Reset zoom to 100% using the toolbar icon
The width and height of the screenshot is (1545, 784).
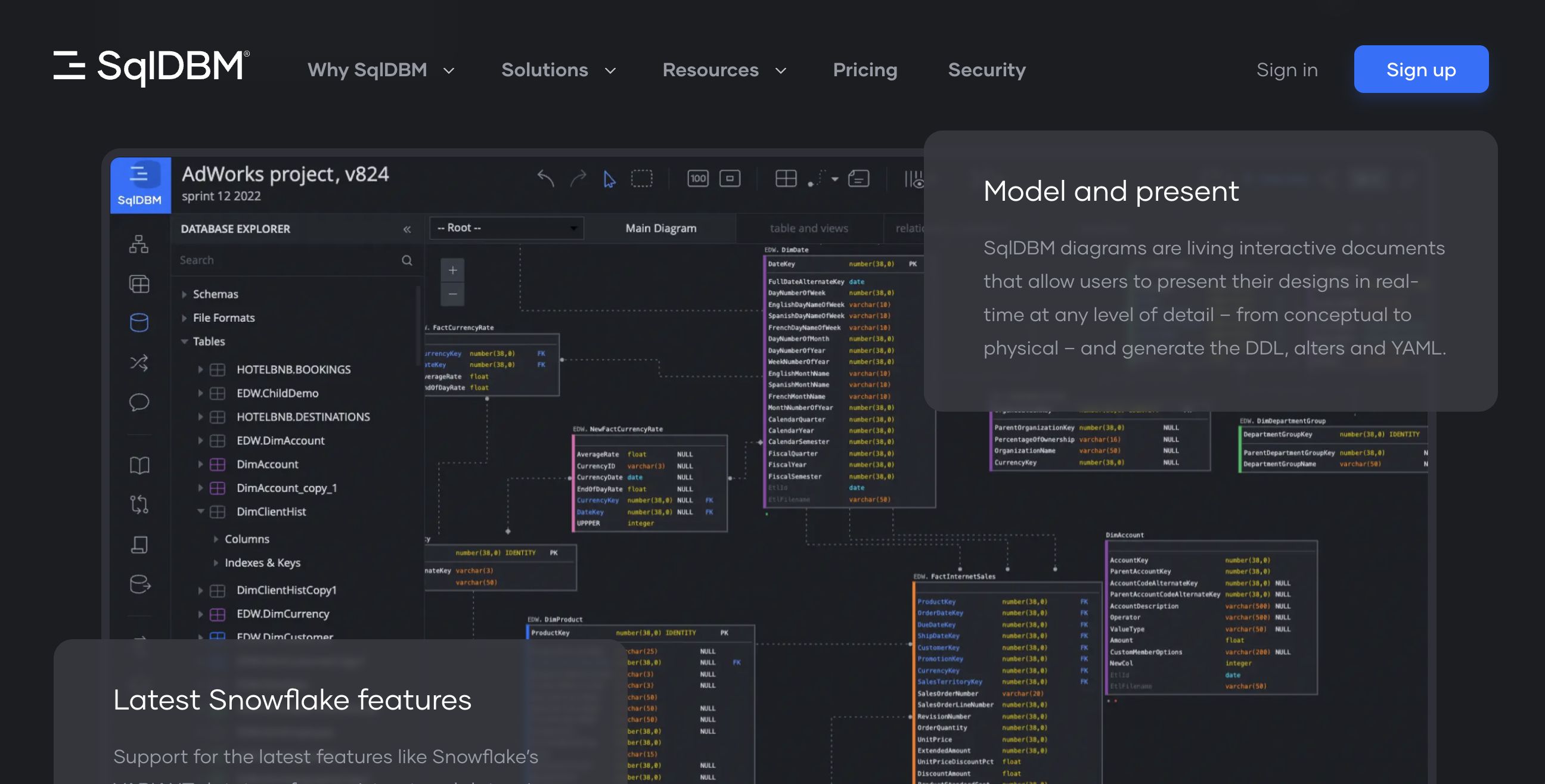click(x=697, y=178)
